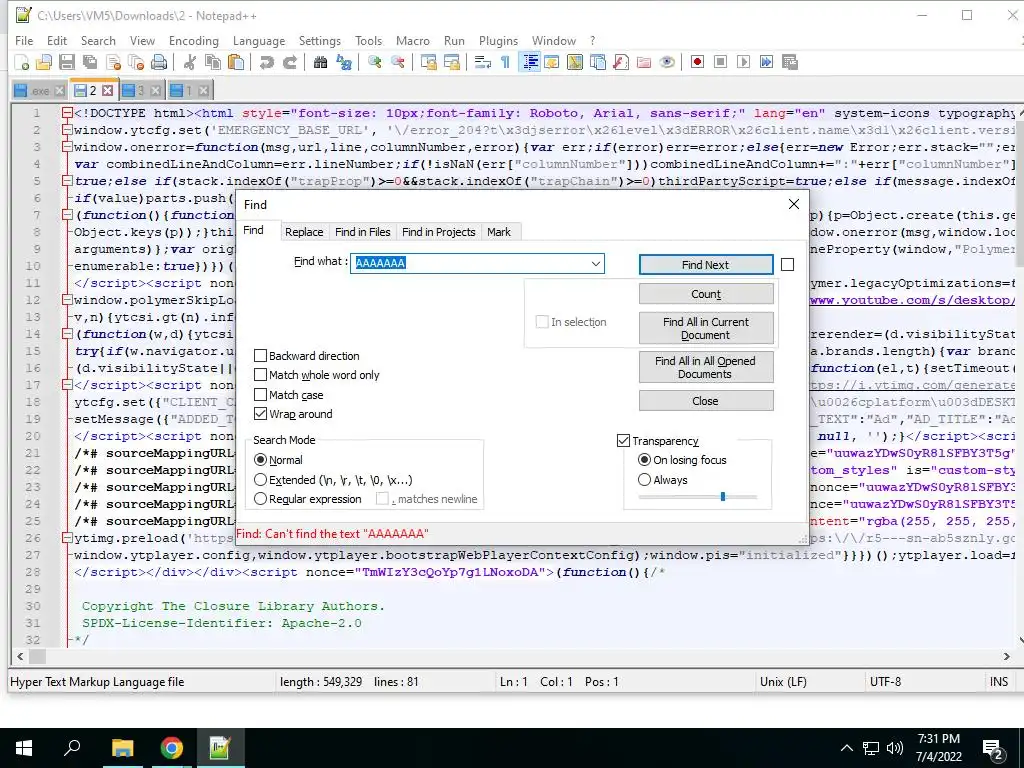
Task: Enable Match whole word only
Action: click(261, 375)
